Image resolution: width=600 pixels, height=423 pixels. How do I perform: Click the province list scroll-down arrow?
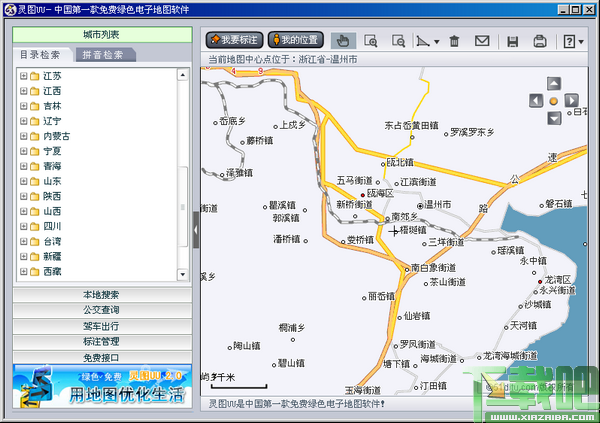click(183, 274)
